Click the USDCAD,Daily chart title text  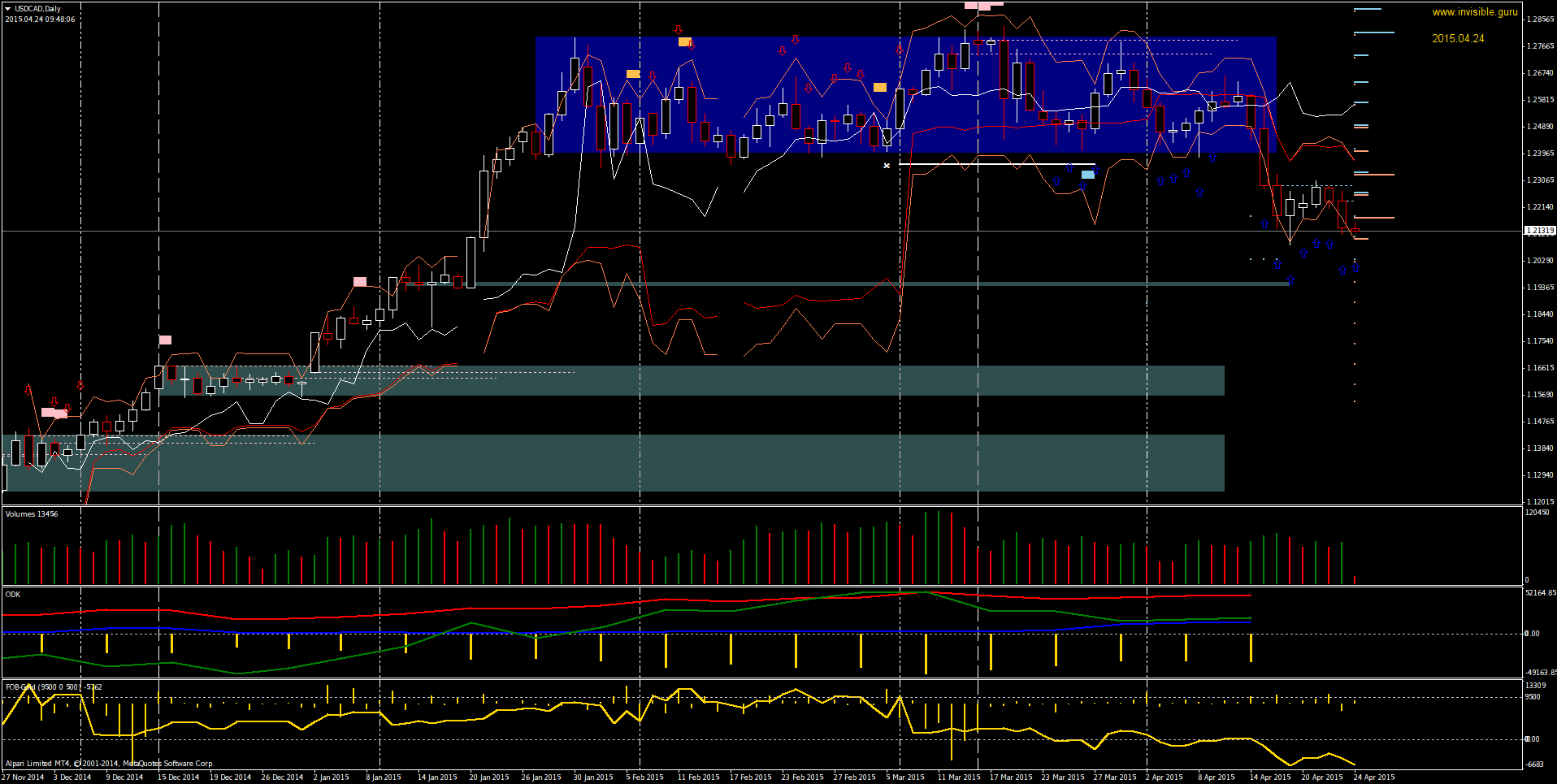pos(37,9)
